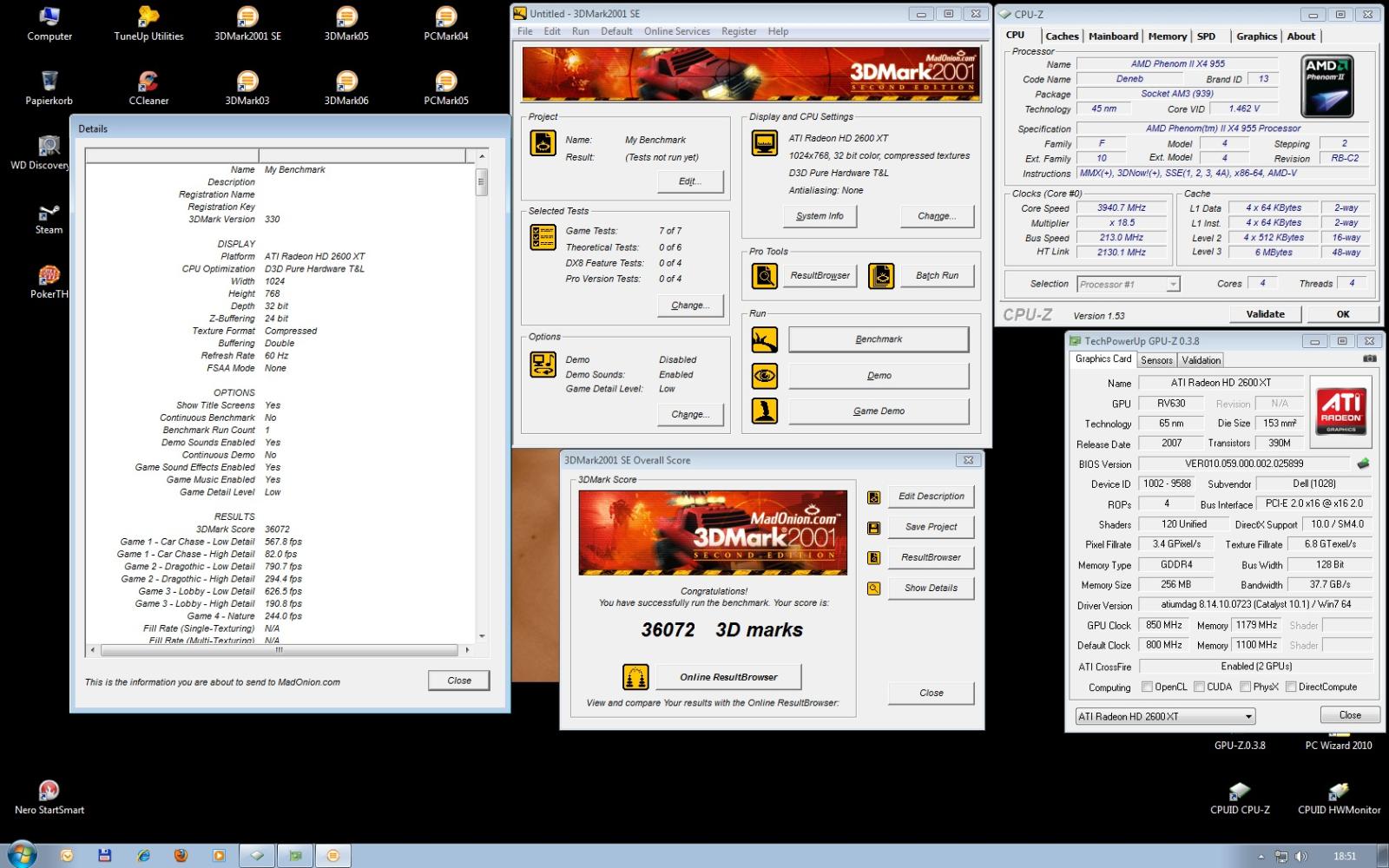This screenshot has height=868, width=1389.
Task: Click the horizontal scrollbar in Details window
Action: coord(279,649)
